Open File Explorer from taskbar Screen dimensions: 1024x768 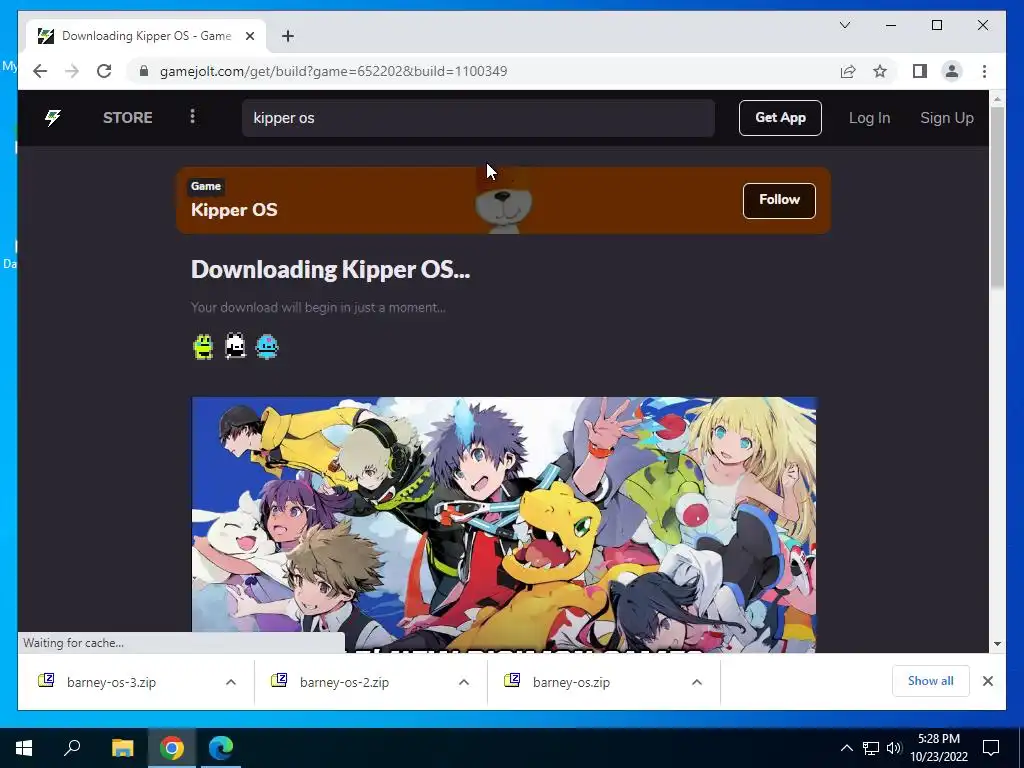coord(122,748)
